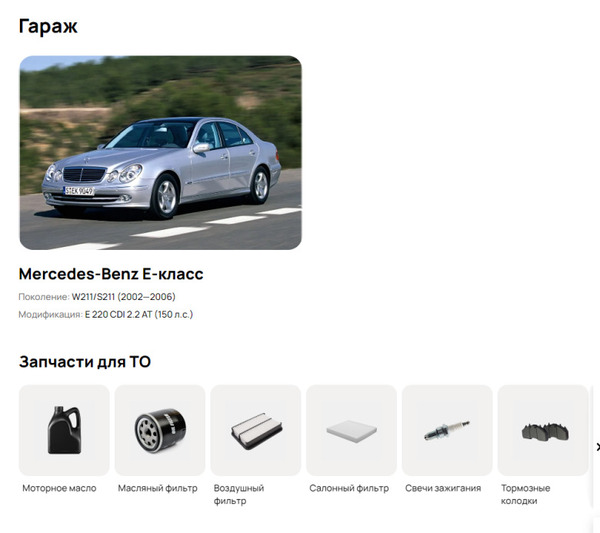600x533 pixels.
Task: Select the W211/S211 (2002–2006) generation text
Action: (x=124, y=297)
